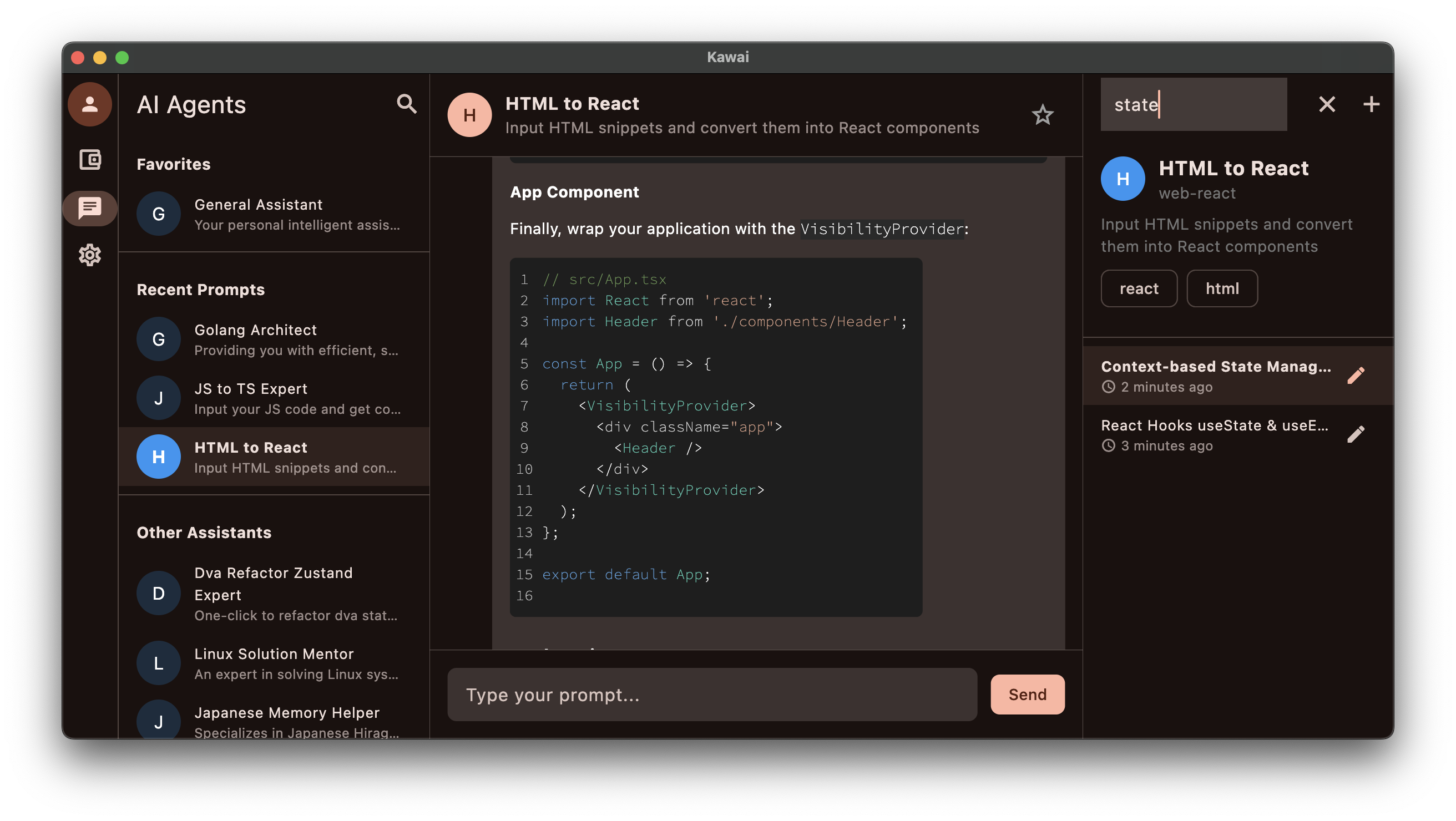The image size is (1456, 821).
Task: Toggle favorite star for HTML to React
Action: [x=1042, y=115]
